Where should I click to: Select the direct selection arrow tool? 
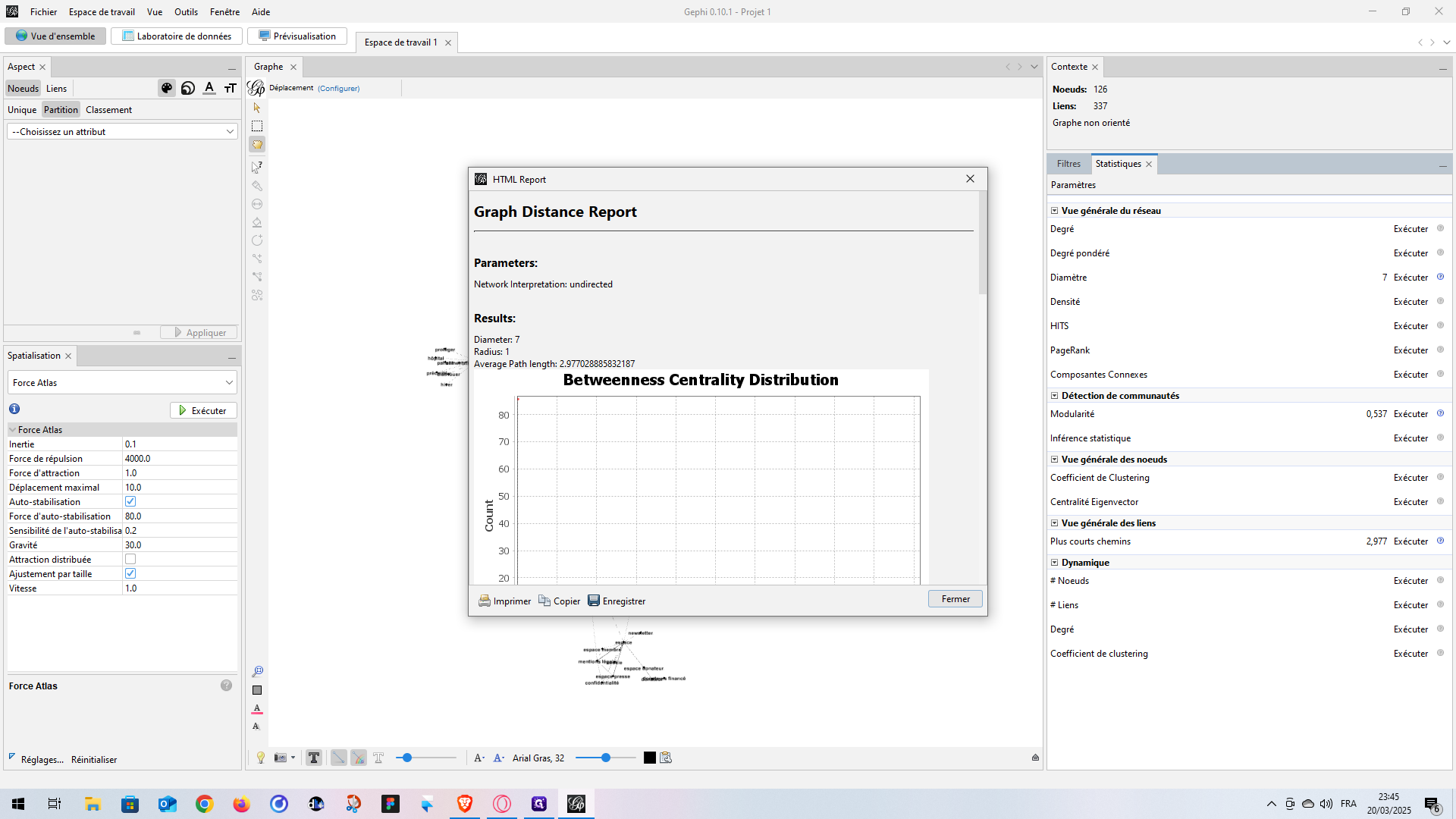coord(257,108)
